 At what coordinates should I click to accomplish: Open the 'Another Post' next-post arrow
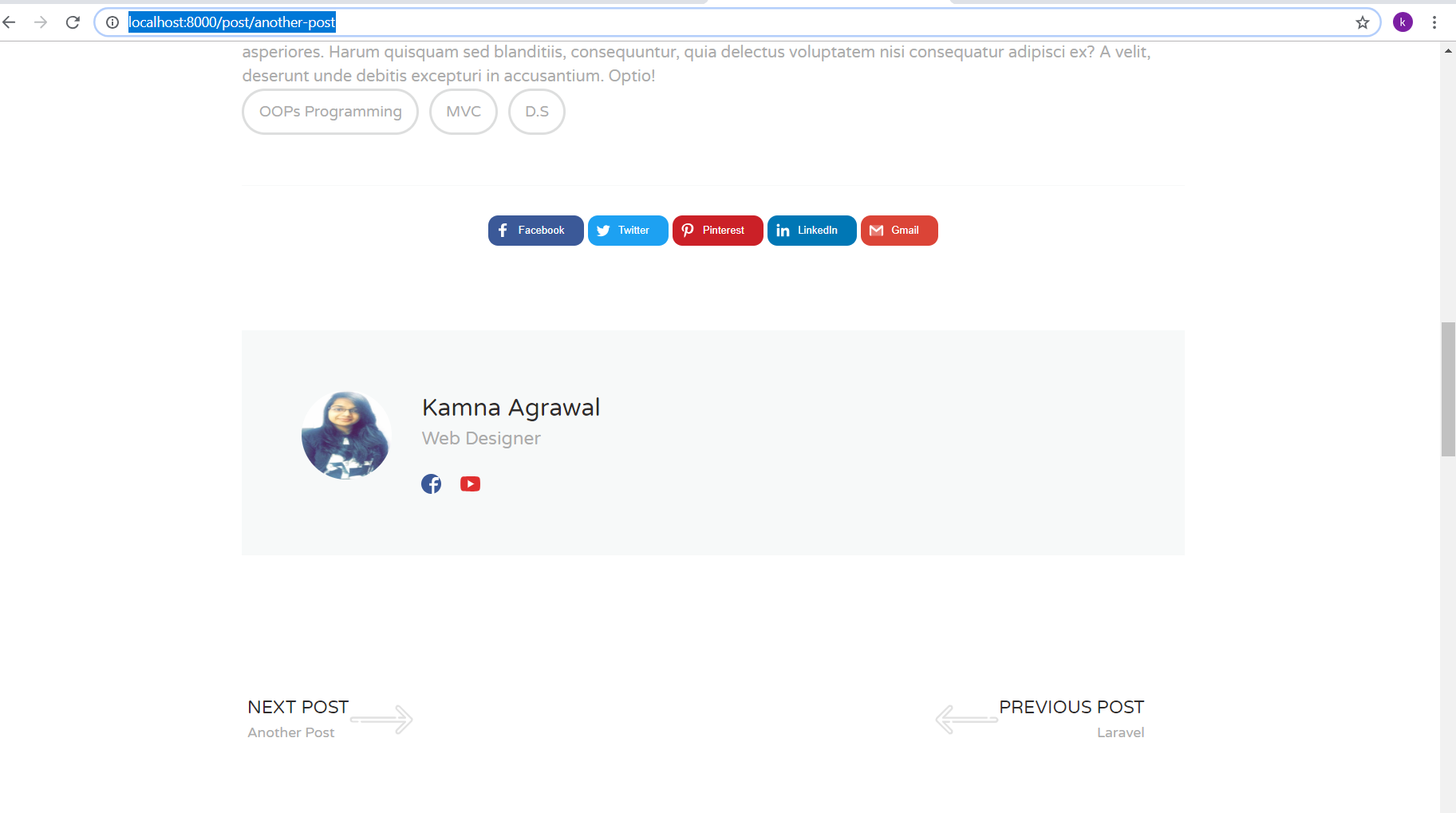pyautogui.click(x=381, y=719)
